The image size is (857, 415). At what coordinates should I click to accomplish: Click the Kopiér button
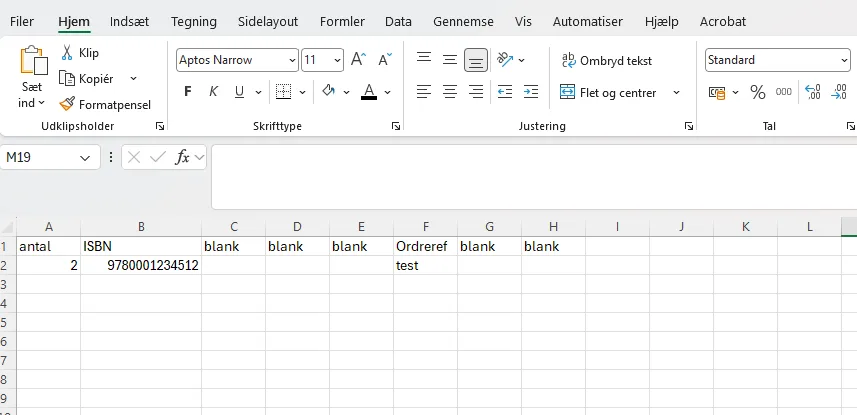tap(86, 79)
